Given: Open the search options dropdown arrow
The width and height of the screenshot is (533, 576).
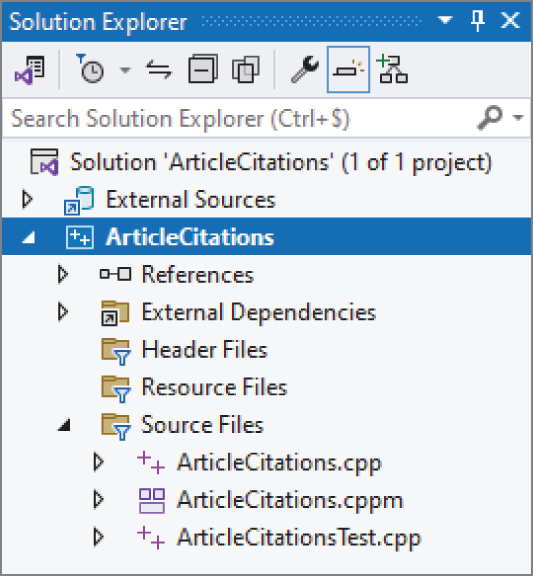Looking at the screenshot, I should point(518,118).
